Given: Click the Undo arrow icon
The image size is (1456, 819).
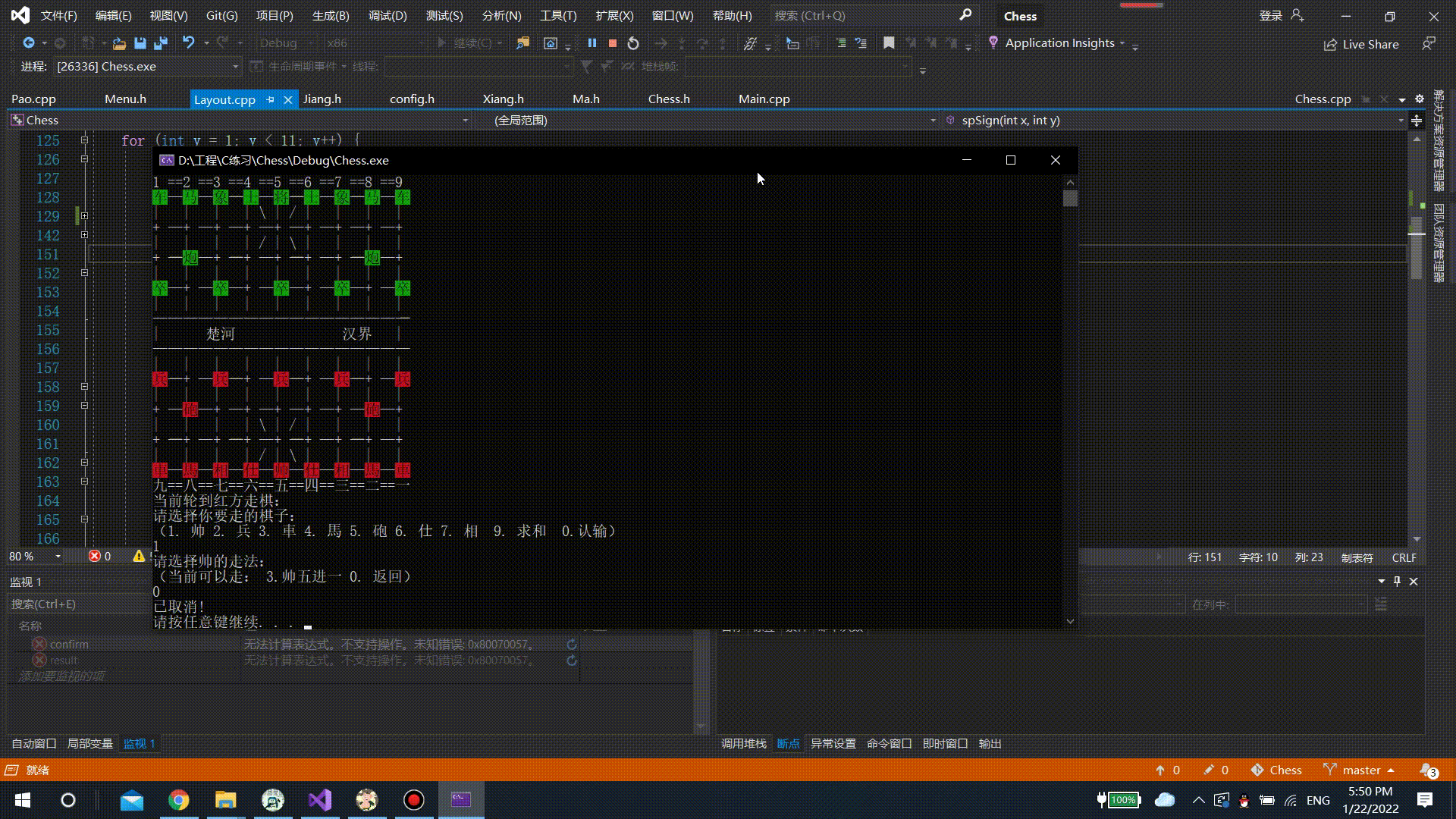Looking at the screenshot, I should coord(188,43).
